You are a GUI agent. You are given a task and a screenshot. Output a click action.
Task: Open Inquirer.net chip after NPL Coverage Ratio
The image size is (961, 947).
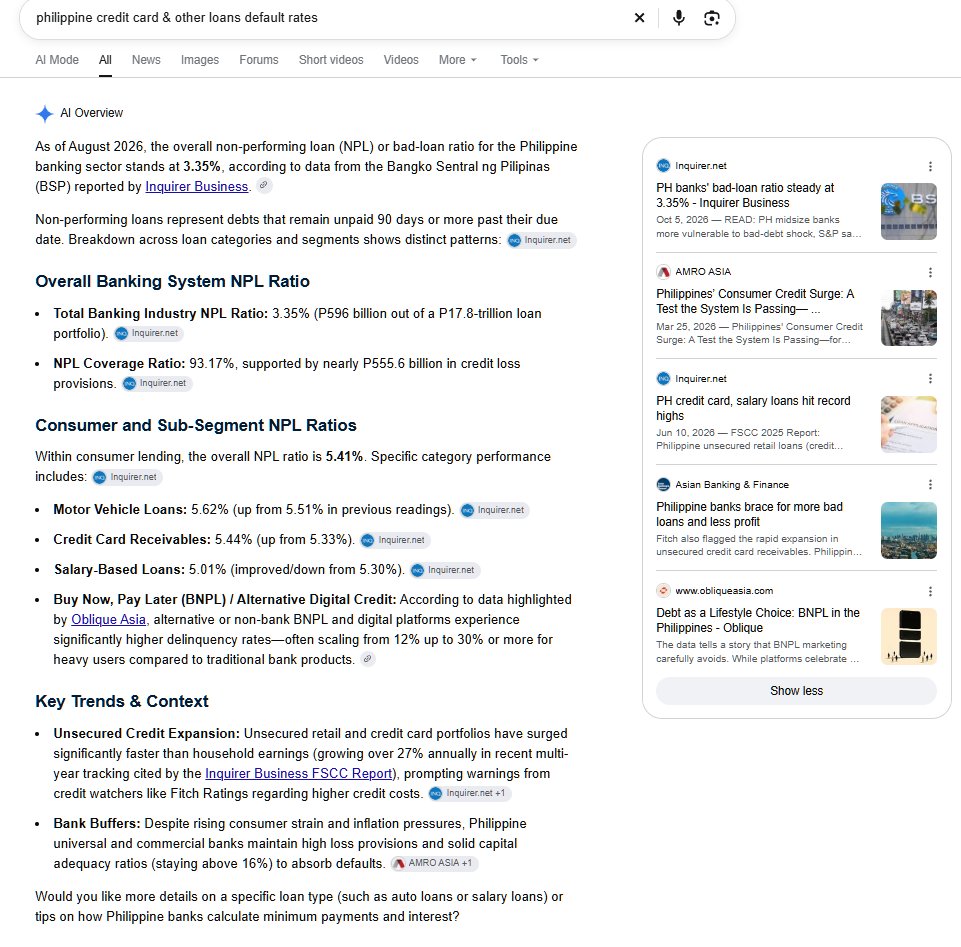[x=156, y=383]
